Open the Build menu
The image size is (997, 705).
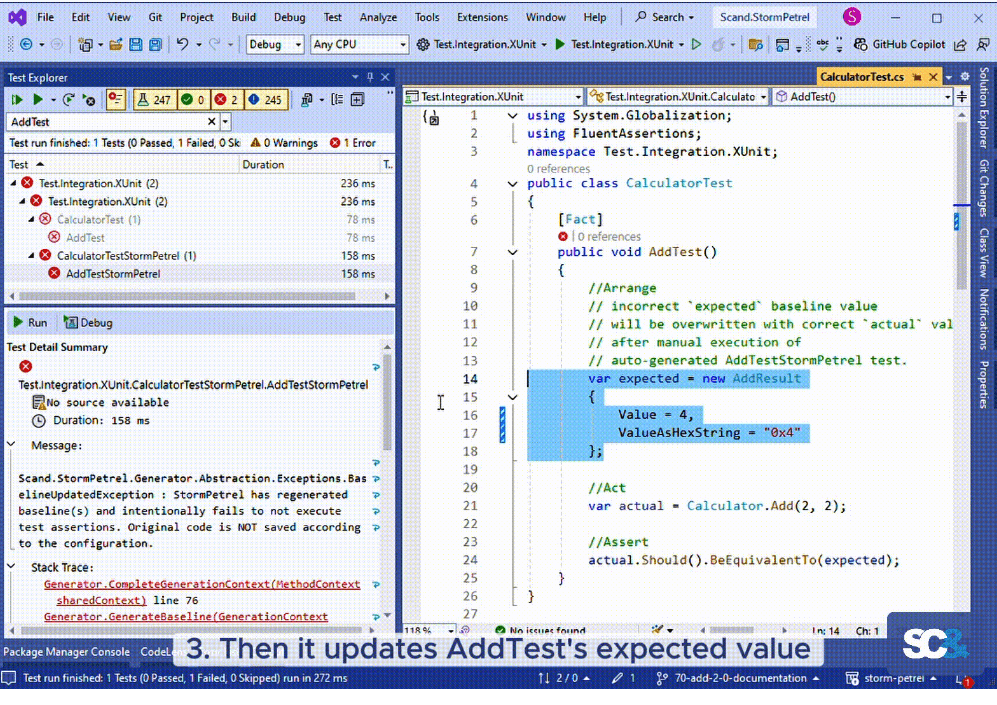(244, 17)
